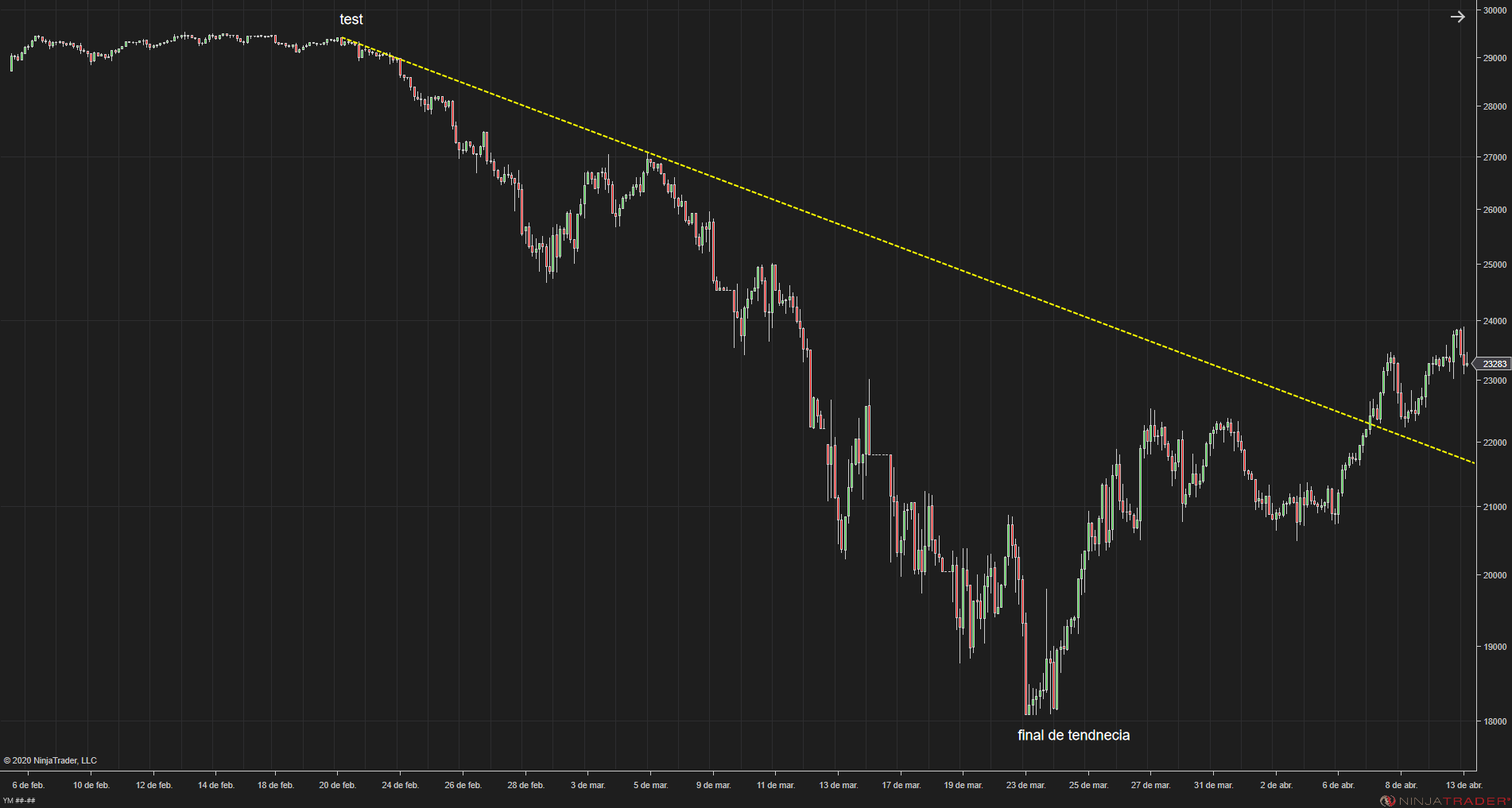This screenshot has height=808, width=1512.
Task: Click the © 2020 NinjaTrader, LLC text
Action: click(50, 760)
